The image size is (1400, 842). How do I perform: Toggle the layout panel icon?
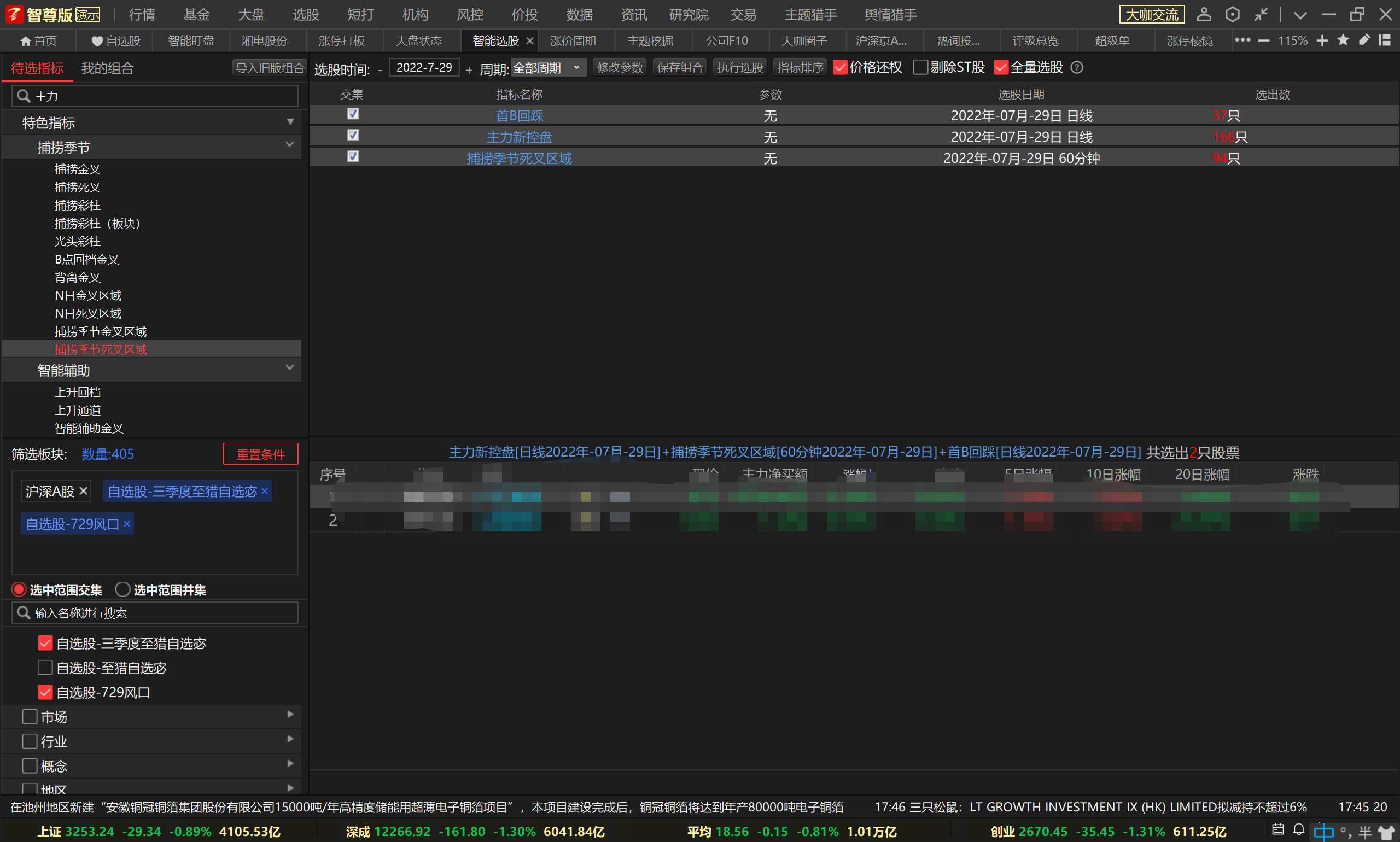coord(1385,40)
